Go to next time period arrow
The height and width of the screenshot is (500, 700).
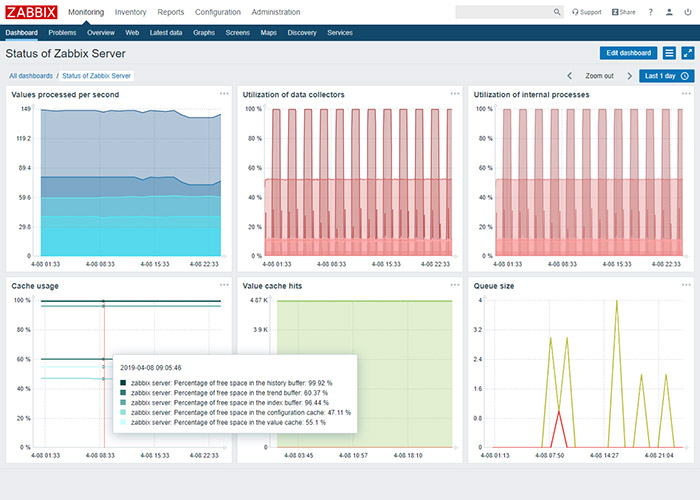click(x=629, y=76)
